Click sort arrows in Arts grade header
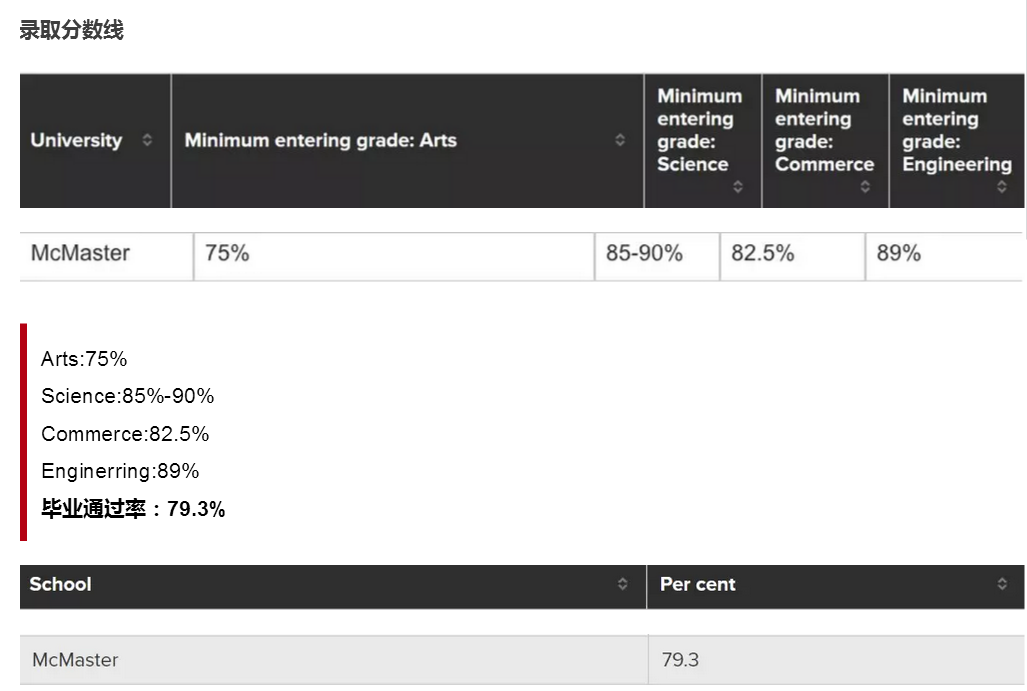 [620, 140]
